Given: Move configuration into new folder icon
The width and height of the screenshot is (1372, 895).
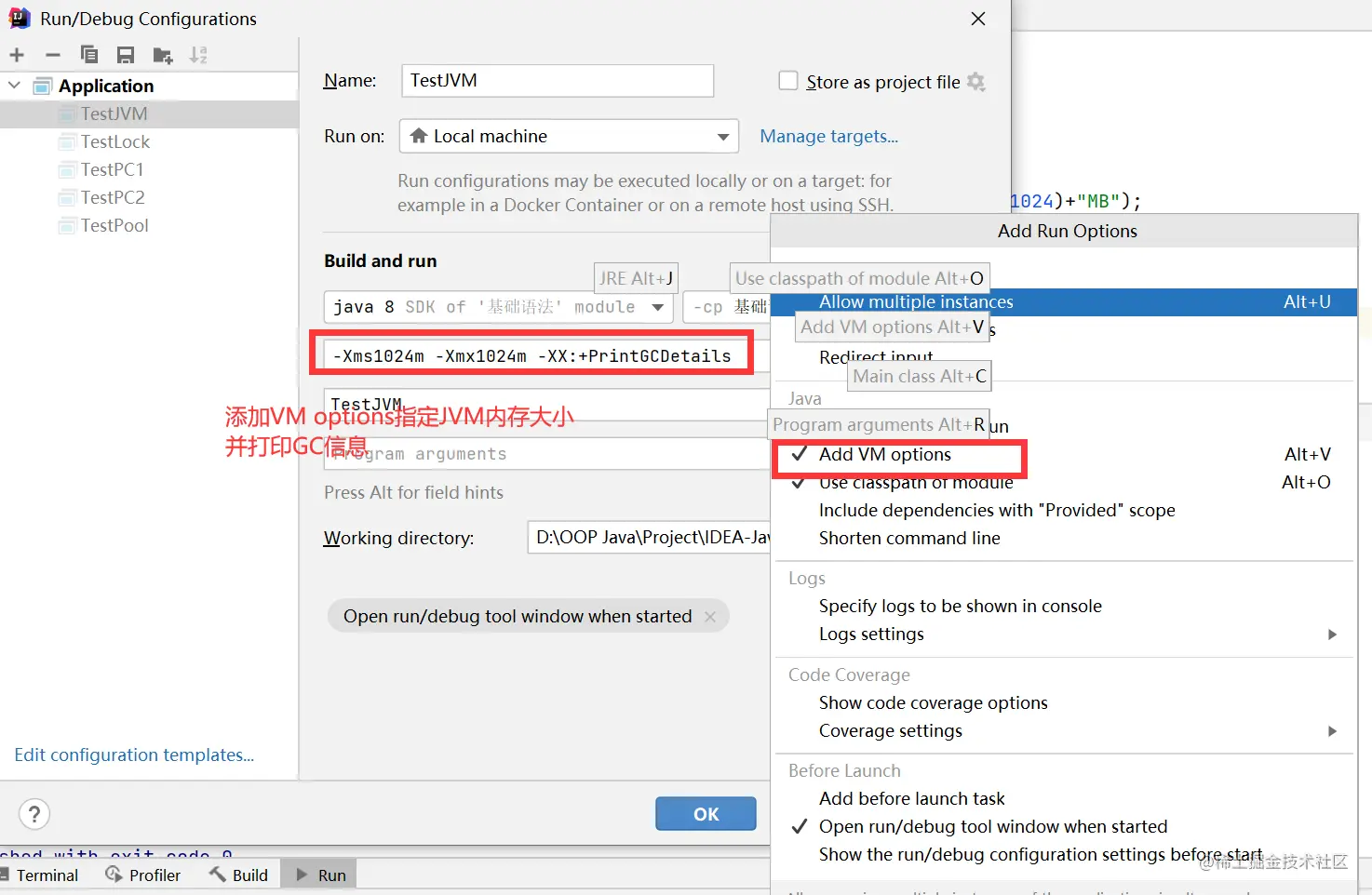Looking at the screenshot, I should click(163, 56).
